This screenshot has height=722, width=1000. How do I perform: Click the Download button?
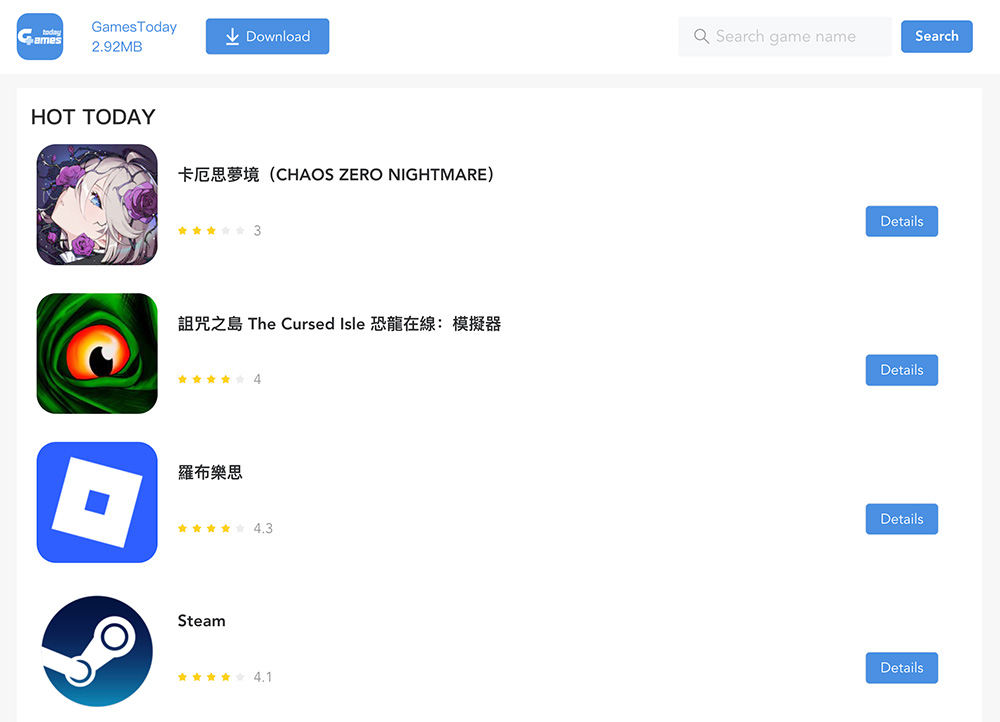point(267,36)
